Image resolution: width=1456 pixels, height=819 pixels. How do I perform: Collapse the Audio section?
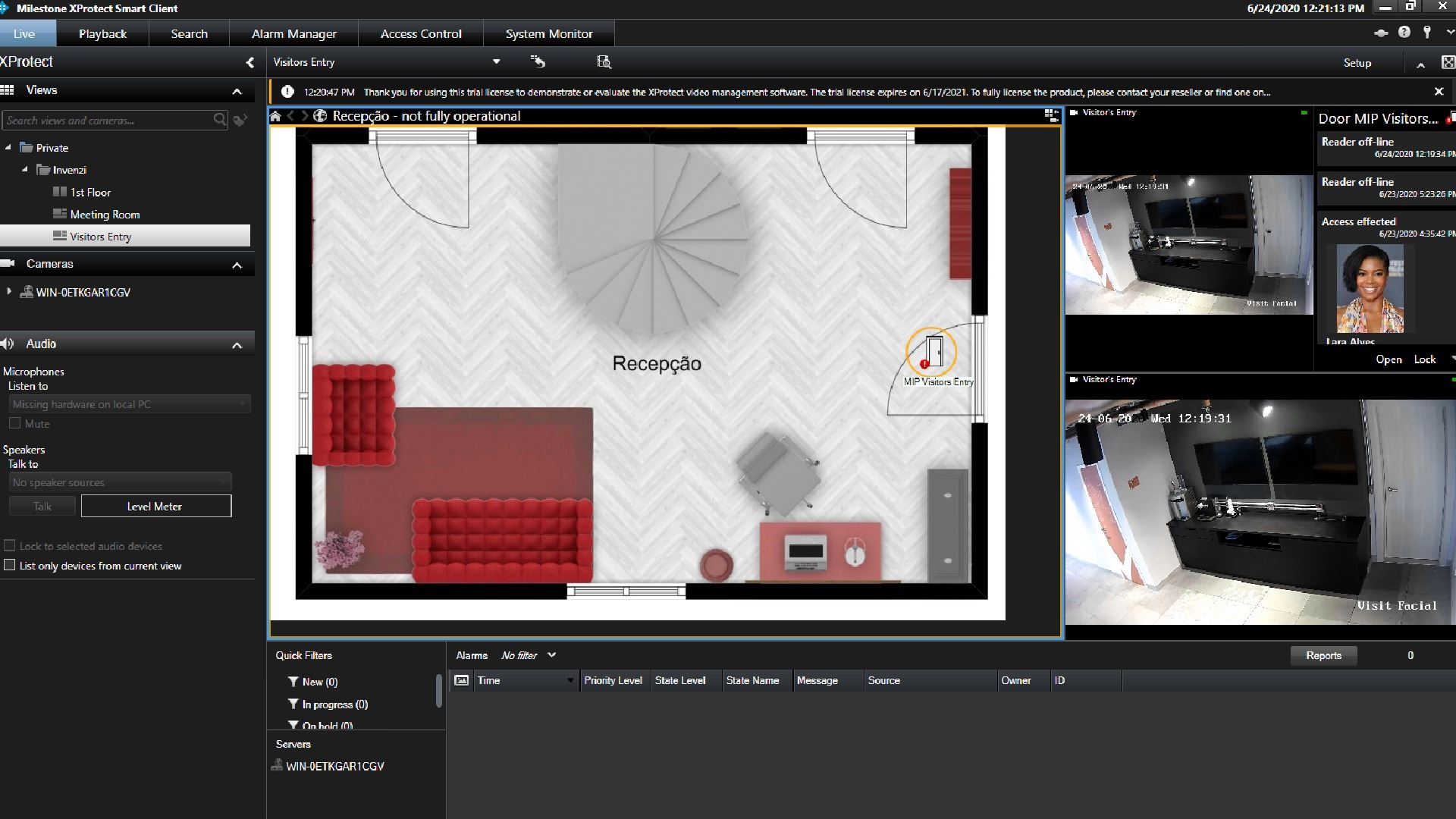tap(237, 345)
